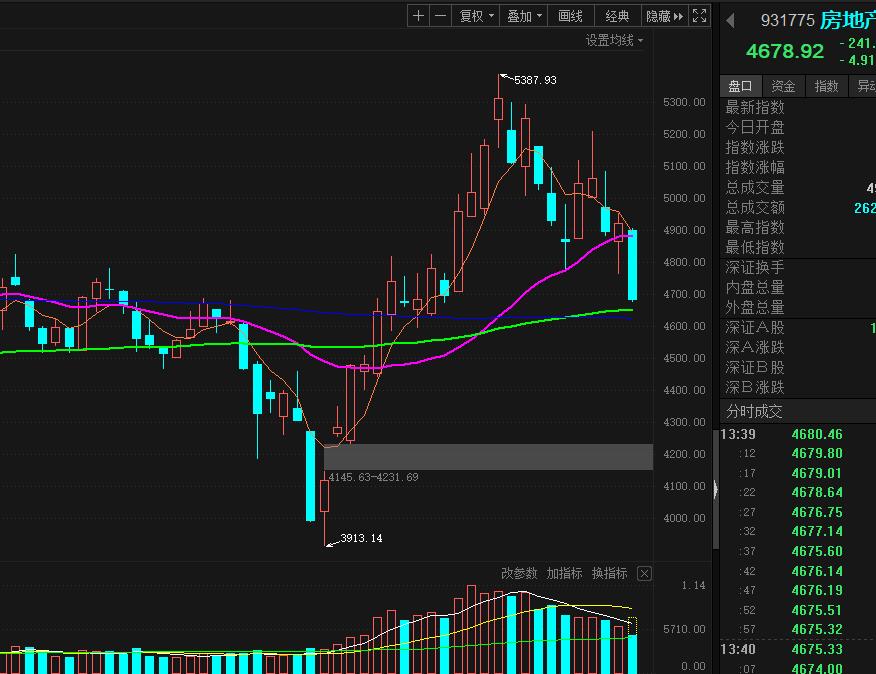Screen dimensions: 876x674
Task: Expand the 设置均线 moving average settings
Action: pyautogui.click(x=614, y=40)
